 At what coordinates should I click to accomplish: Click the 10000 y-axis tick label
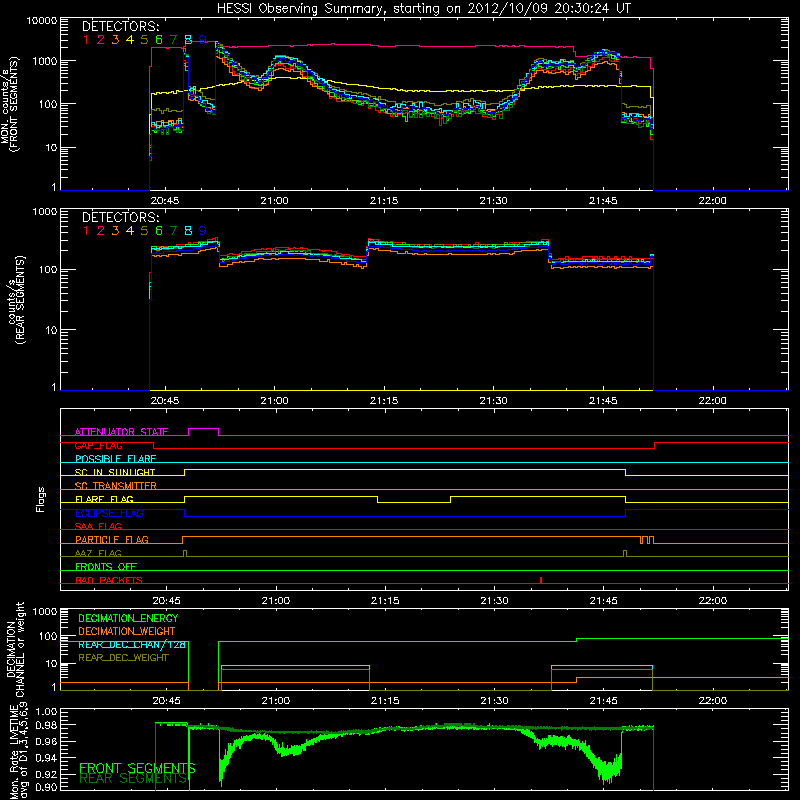[42, 20]
